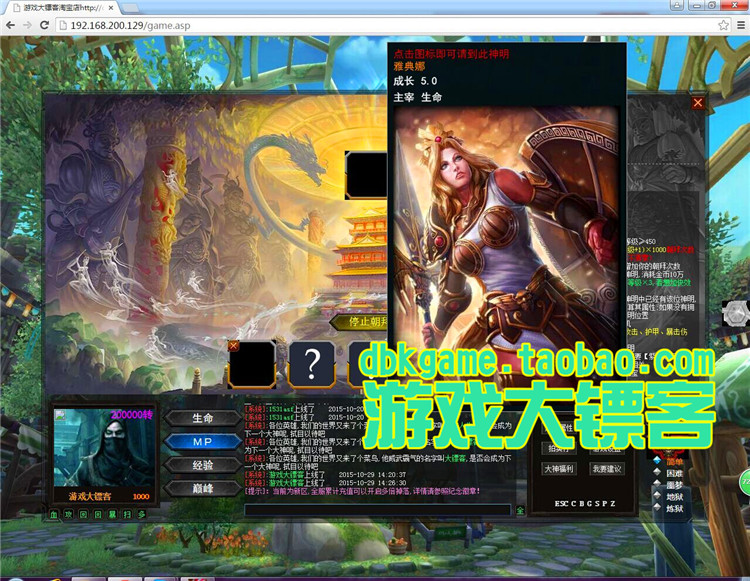
Task: Click the 经验 button
Action: click(x=203, y=465)
